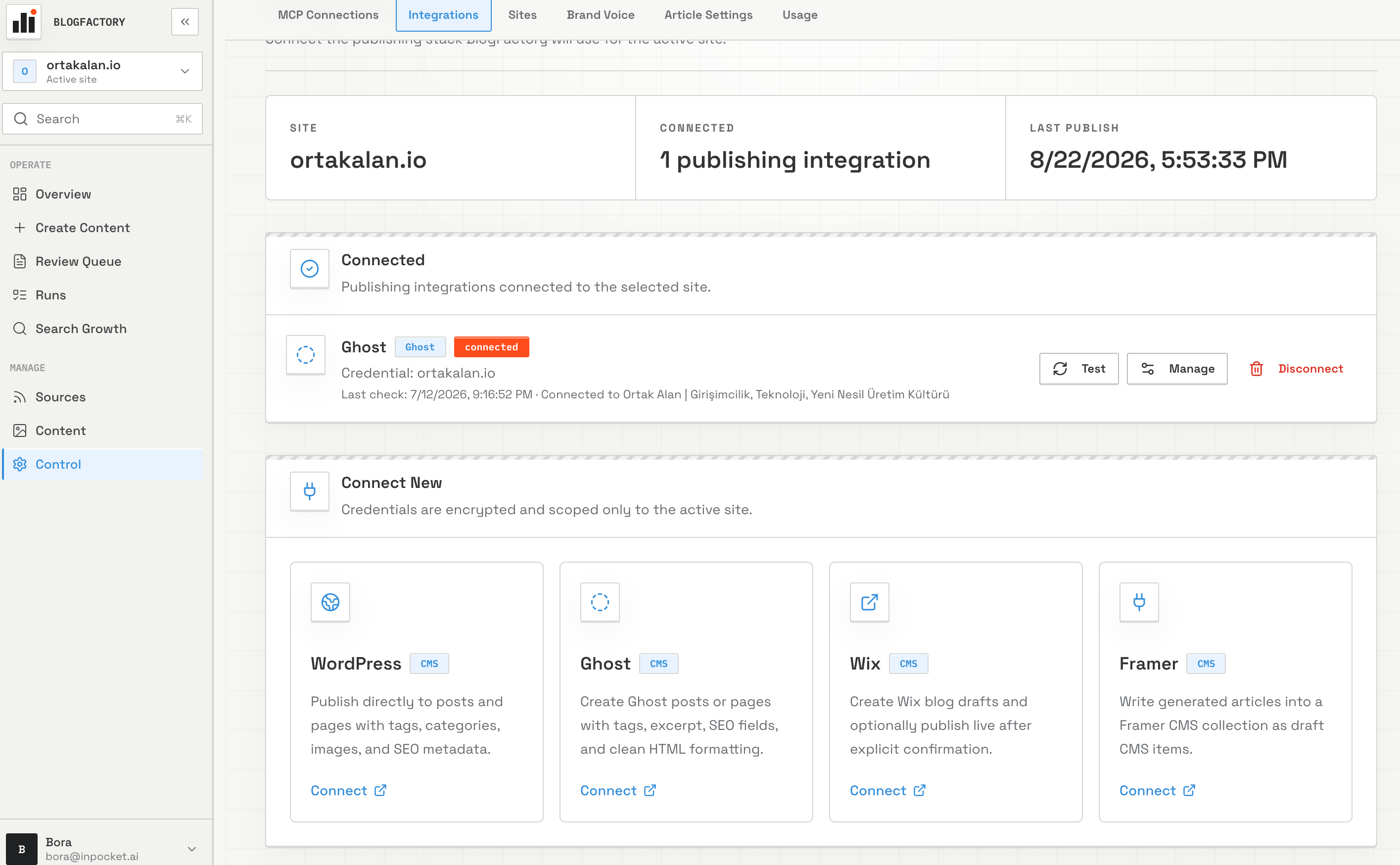This screenshot has width=1400, height=865.
Task: Click the Overview grid icon
Action: click(20, 194)
